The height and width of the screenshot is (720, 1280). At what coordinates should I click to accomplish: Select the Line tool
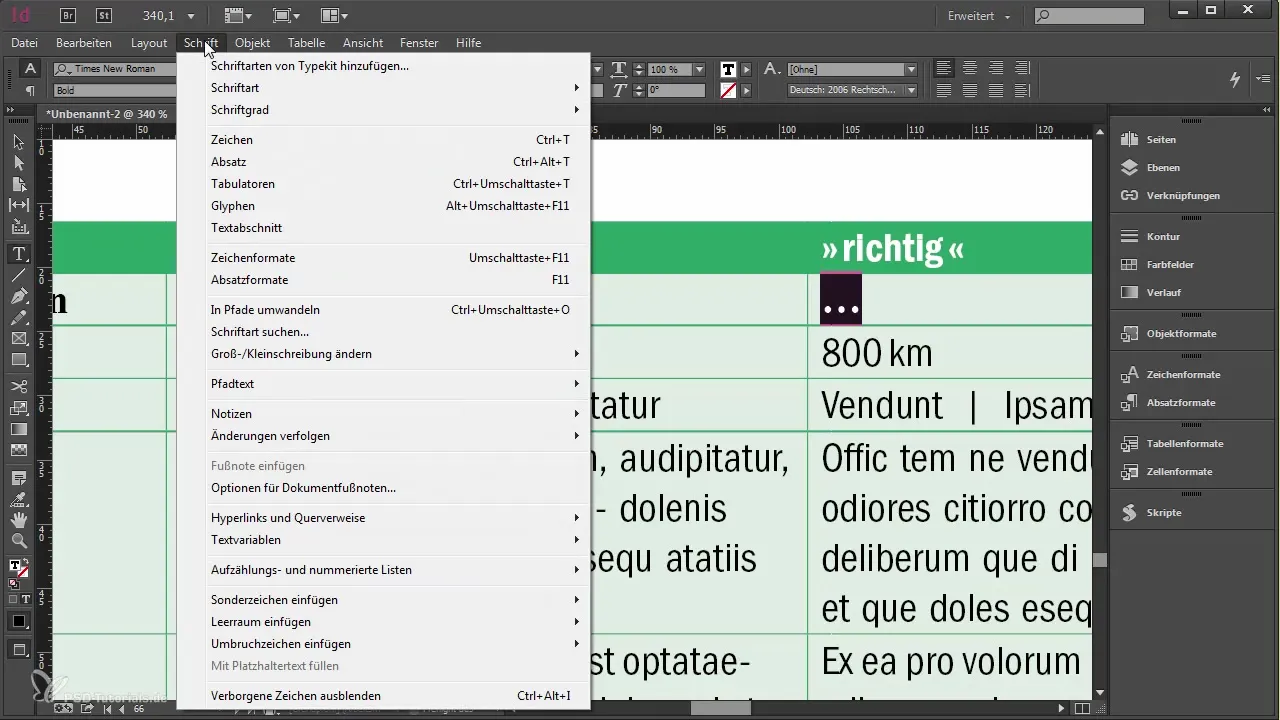coord(19,275)
